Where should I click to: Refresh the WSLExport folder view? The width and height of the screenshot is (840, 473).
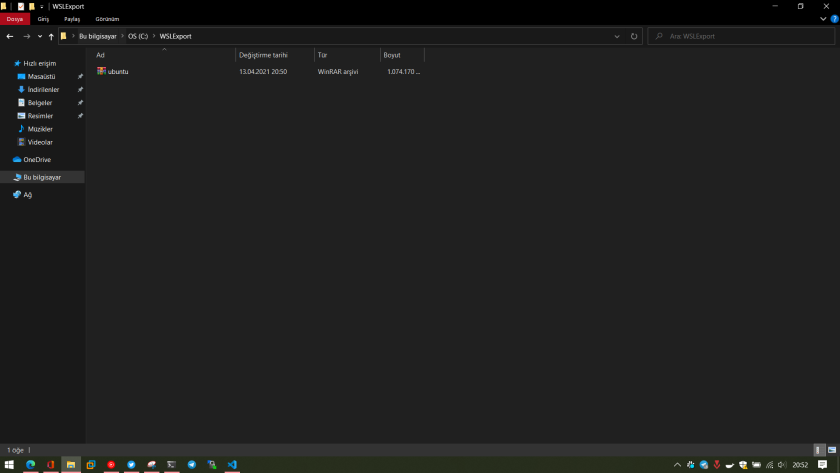634,36
